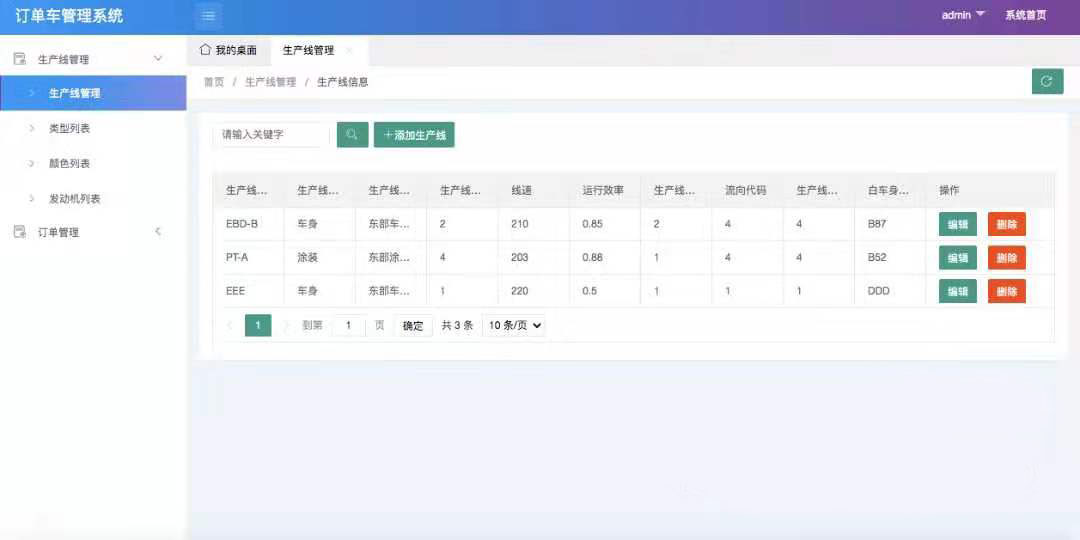Click the 订单管理 sidebar menu icon
1080x540 pixels.
tap(19, 232)
